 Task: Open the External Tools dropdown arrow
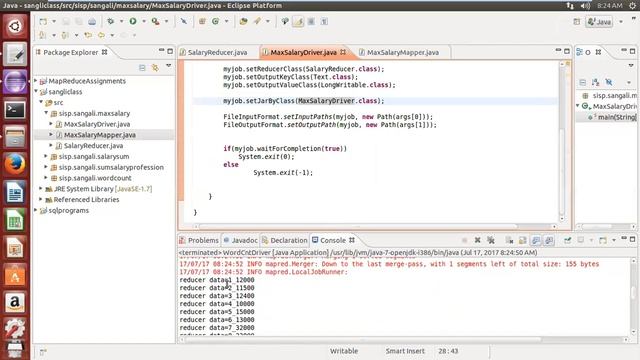pos(166,21)
